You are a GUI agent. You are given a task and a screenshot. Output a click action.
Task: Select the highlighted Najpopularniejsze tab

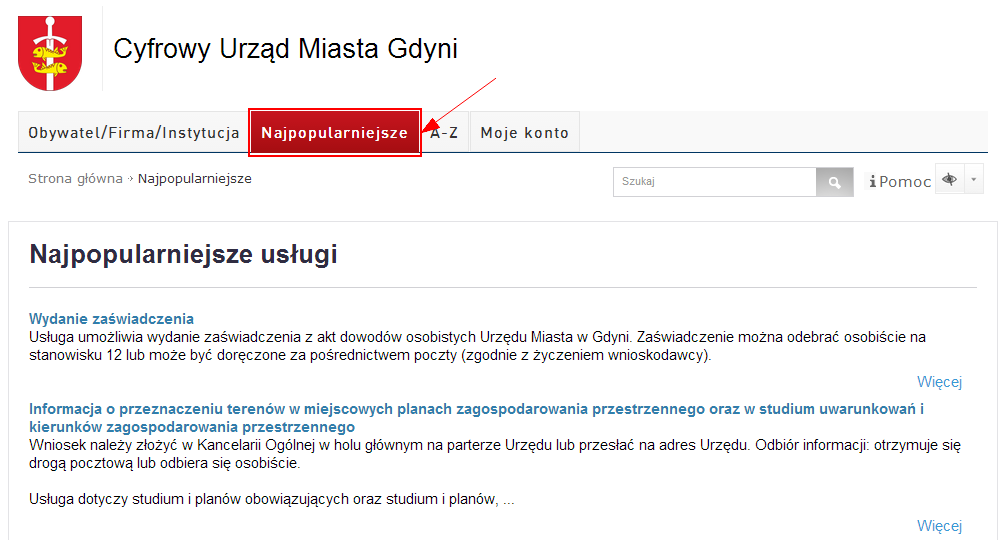tap(334, 132)
